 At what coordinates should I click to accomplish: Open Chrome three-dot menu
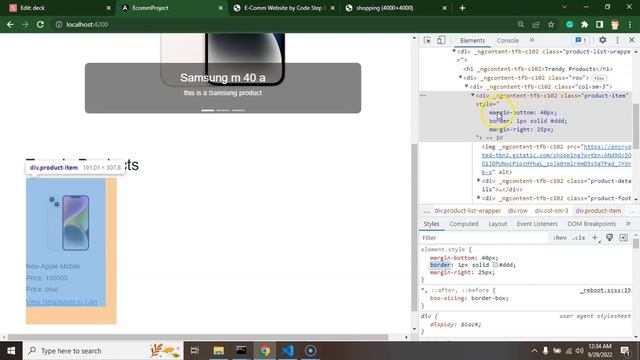coord(630,24)
